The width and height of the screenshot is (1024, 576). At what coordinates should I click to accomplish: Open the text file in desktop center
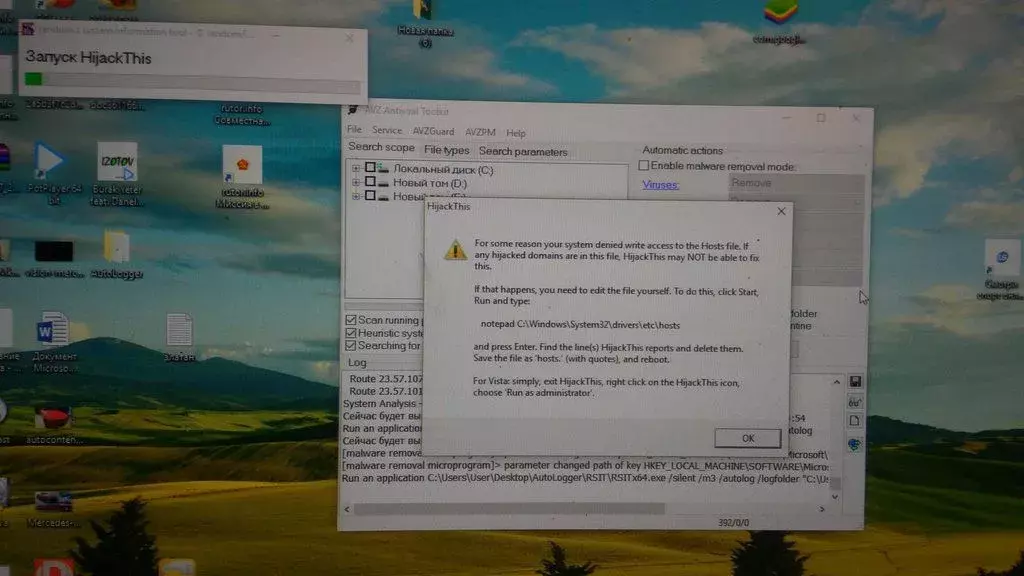click(x=179, y=337)
